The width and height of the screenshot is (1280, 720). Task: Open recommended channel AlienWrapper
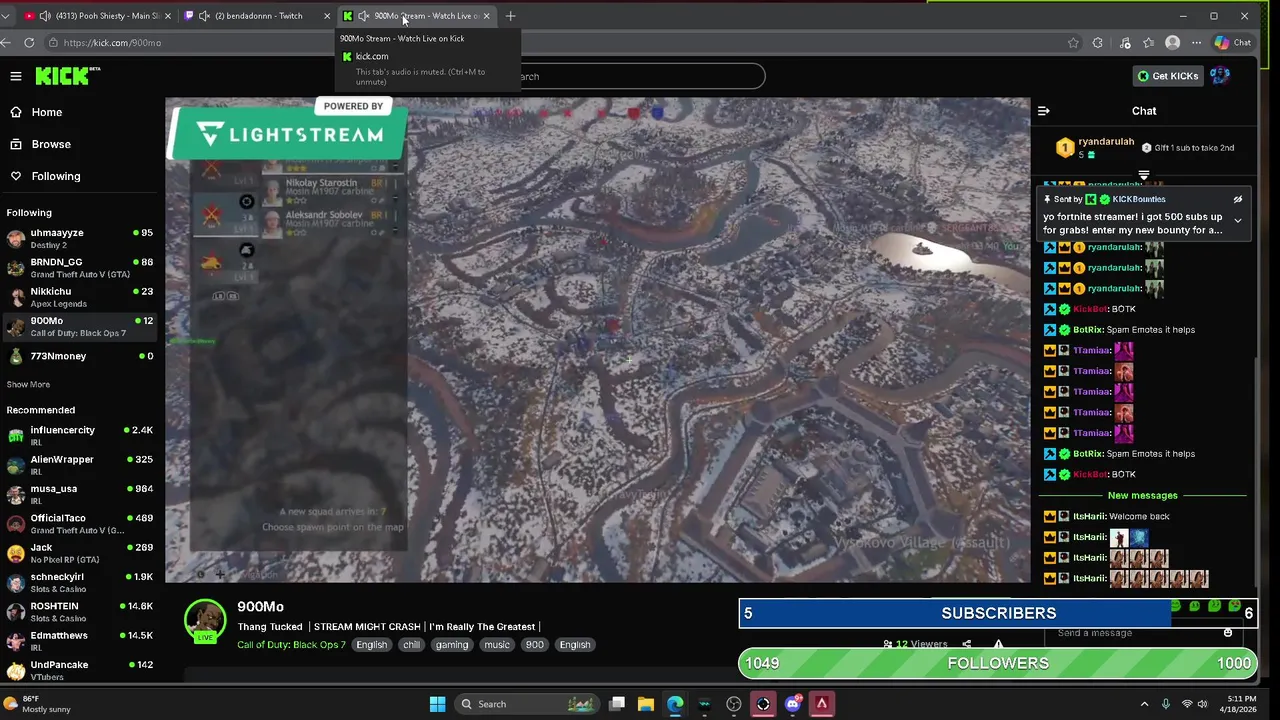pyautogui.click(x=80, y=465)
